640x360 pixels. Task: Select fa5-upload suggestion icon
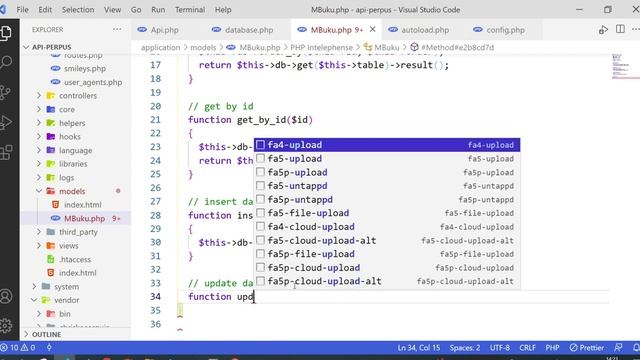260,158
